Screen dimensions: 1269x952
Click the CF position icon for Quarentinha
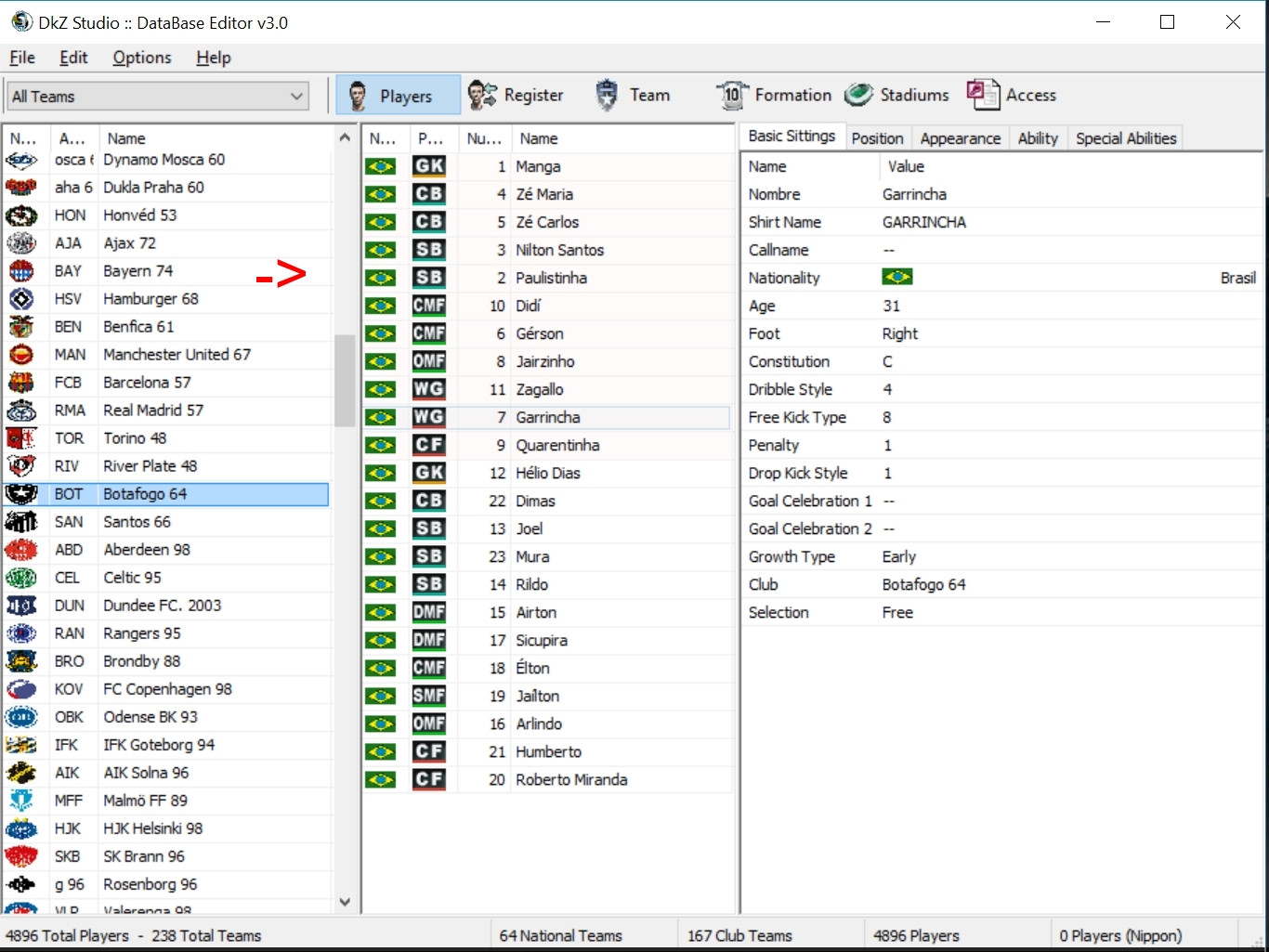click(x=429, y=445)
